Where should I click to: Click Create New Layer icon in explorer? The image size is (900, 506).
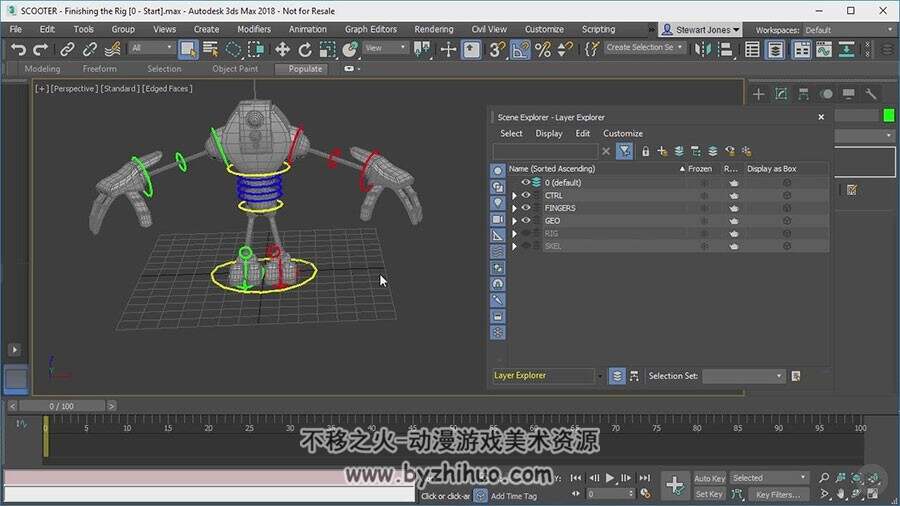coord(662,151)
